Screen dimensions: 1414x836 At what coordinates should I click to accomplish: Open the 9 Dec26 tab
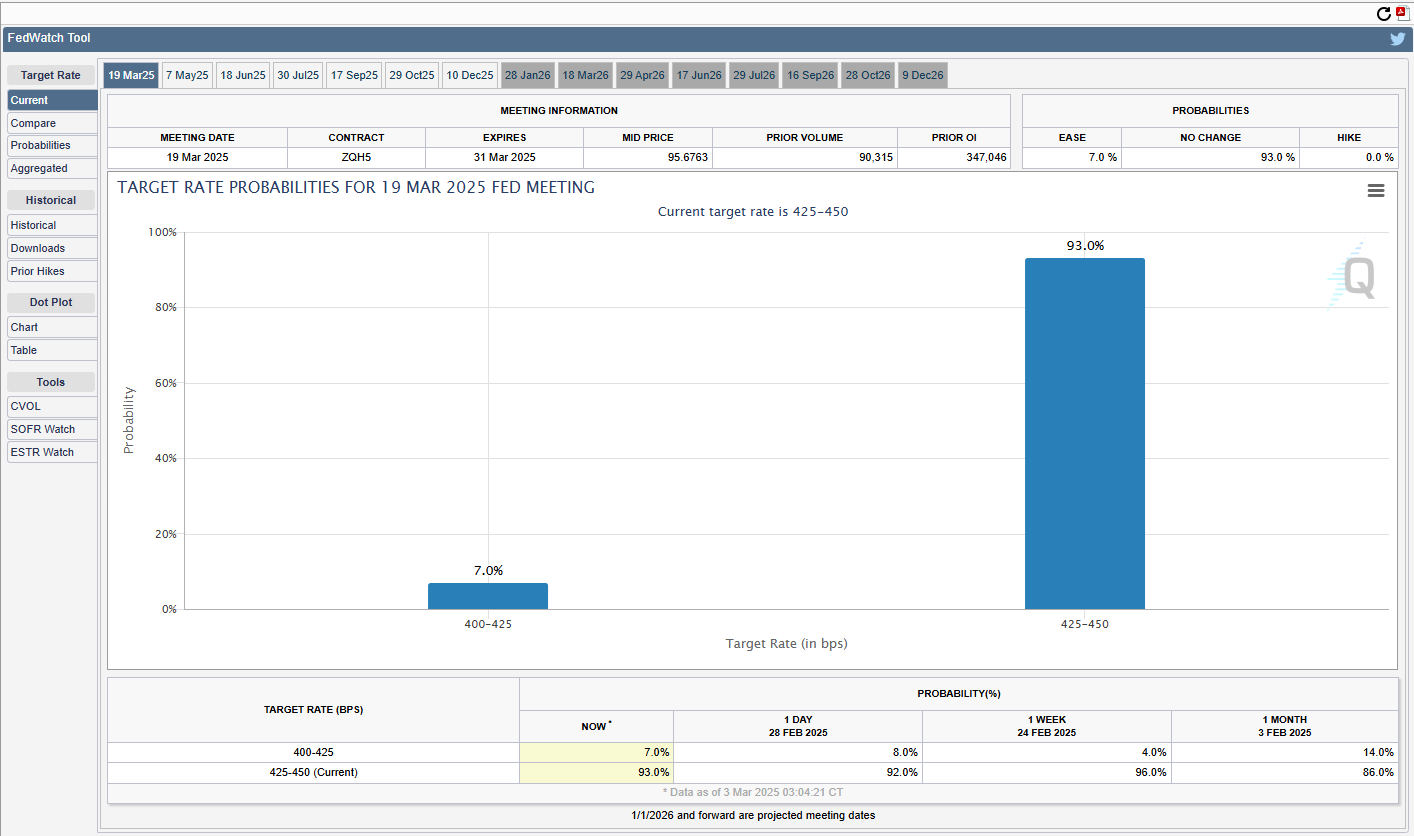923,75
